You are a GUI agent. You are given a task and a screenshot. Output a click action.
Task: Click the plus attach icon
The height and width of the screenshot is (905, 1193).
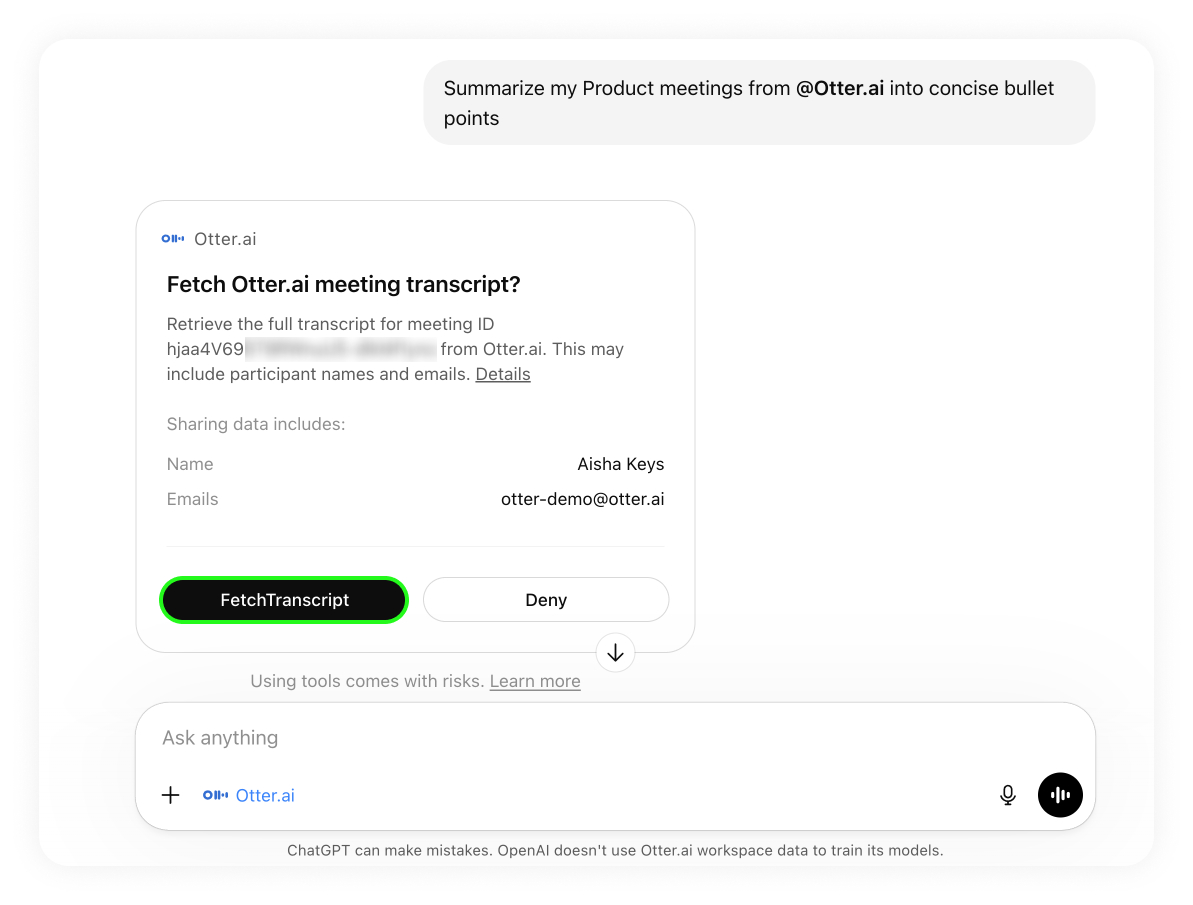(x=171, y=795)
